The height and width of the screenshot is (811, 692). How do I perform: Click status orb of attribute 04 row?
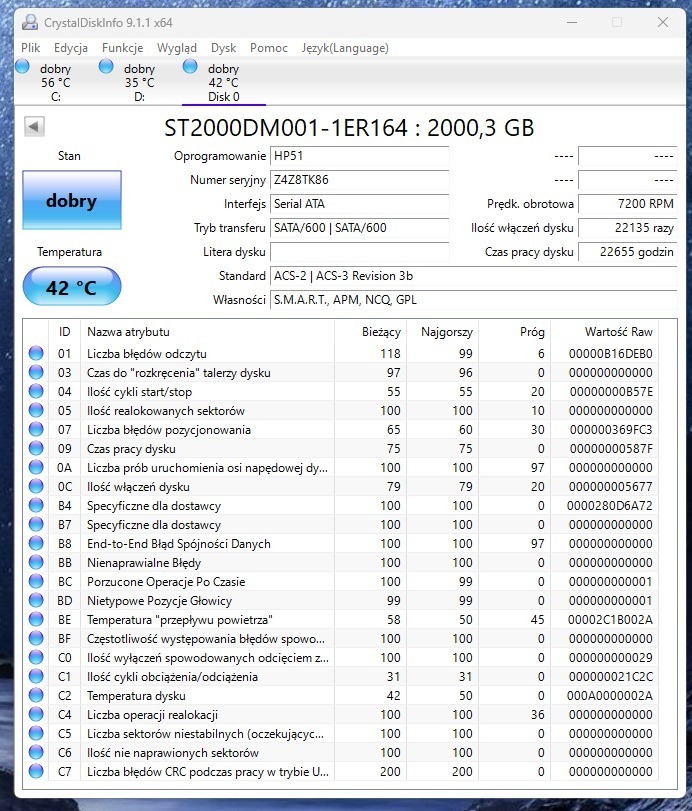36,392
